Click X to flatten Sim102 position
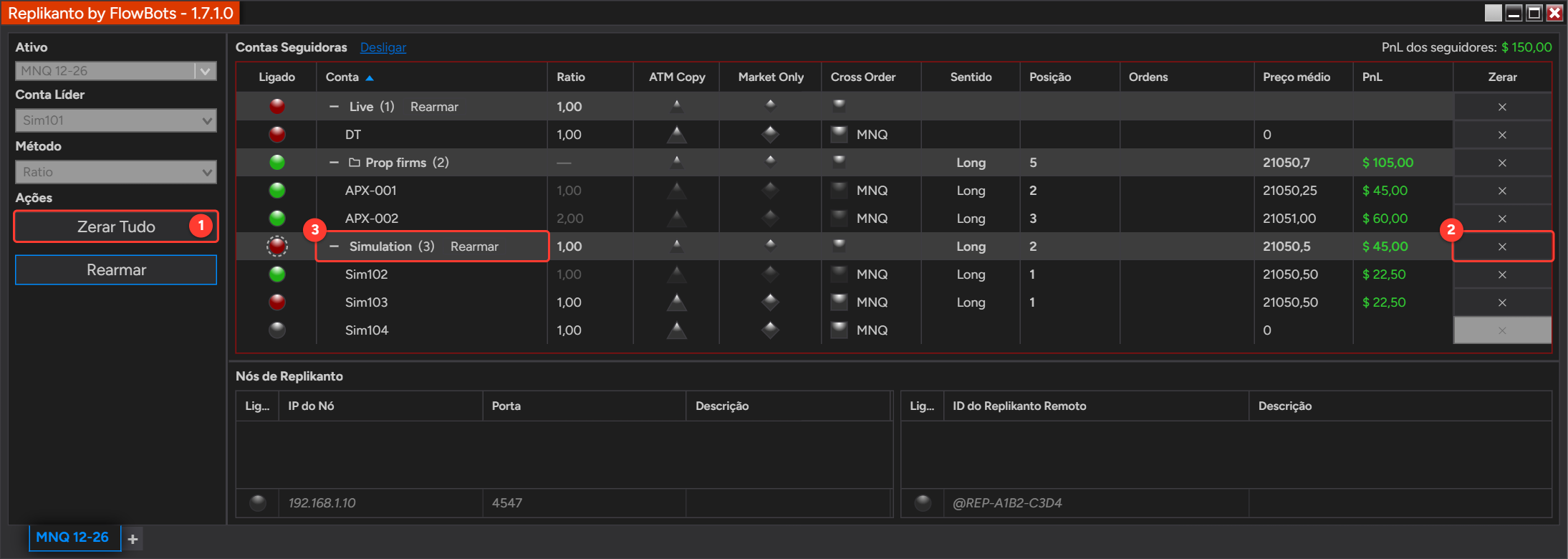The width and height of the screenshot is (1568, 559). pos(1502,274)
